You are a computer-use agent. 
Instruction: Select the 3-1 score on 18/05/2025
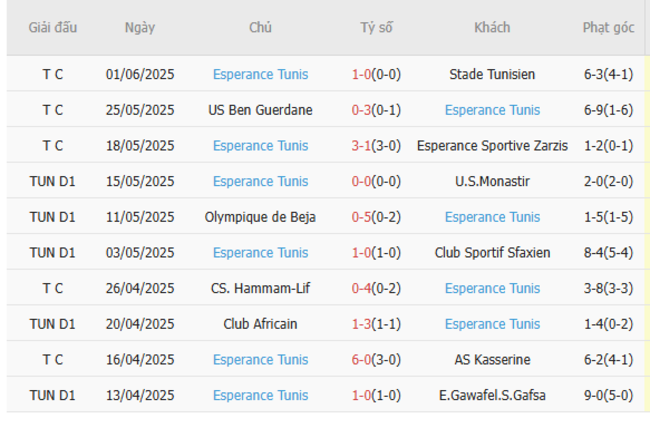(x=363, y=145)
